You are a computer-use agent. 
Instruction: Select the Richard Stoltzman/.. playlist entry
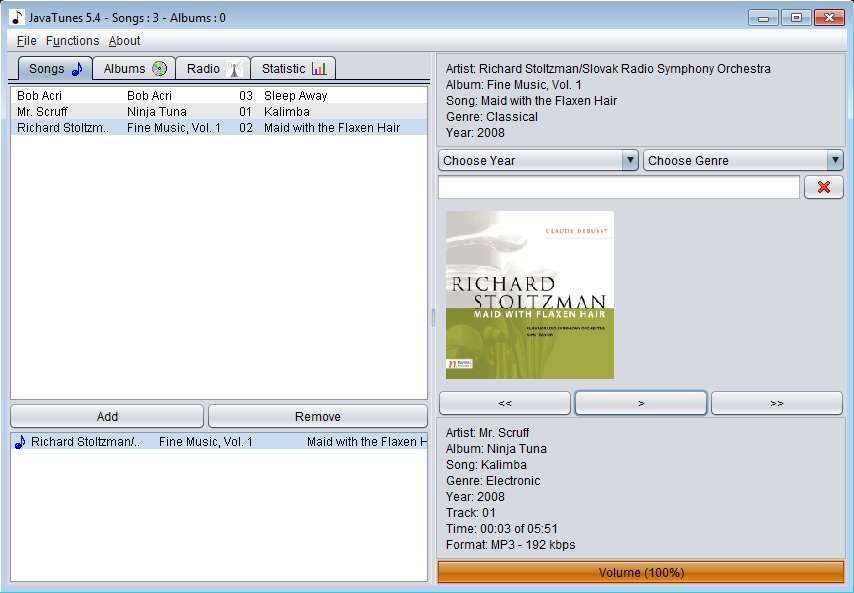point(219,442)
